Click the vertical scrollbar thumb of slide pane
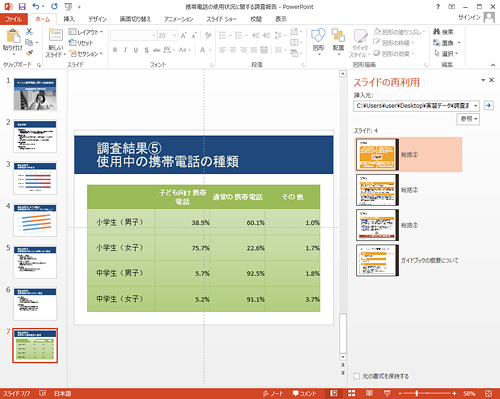500x399 pixels. click(343, 333)
